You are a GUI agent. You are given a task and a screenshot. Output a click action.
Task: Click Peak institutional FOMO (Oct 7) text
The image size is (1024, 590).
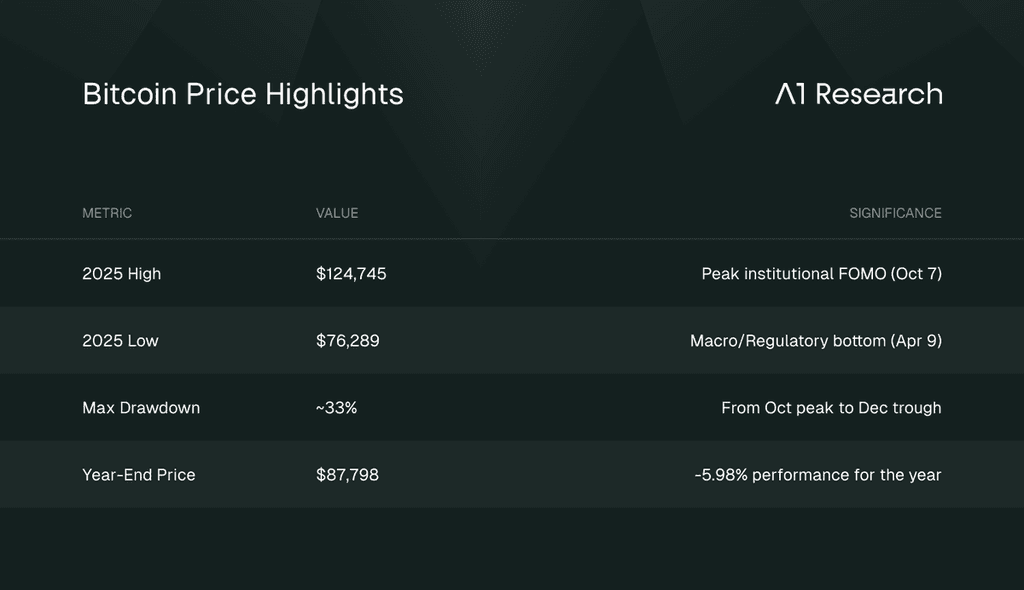[x=822, y=274]
